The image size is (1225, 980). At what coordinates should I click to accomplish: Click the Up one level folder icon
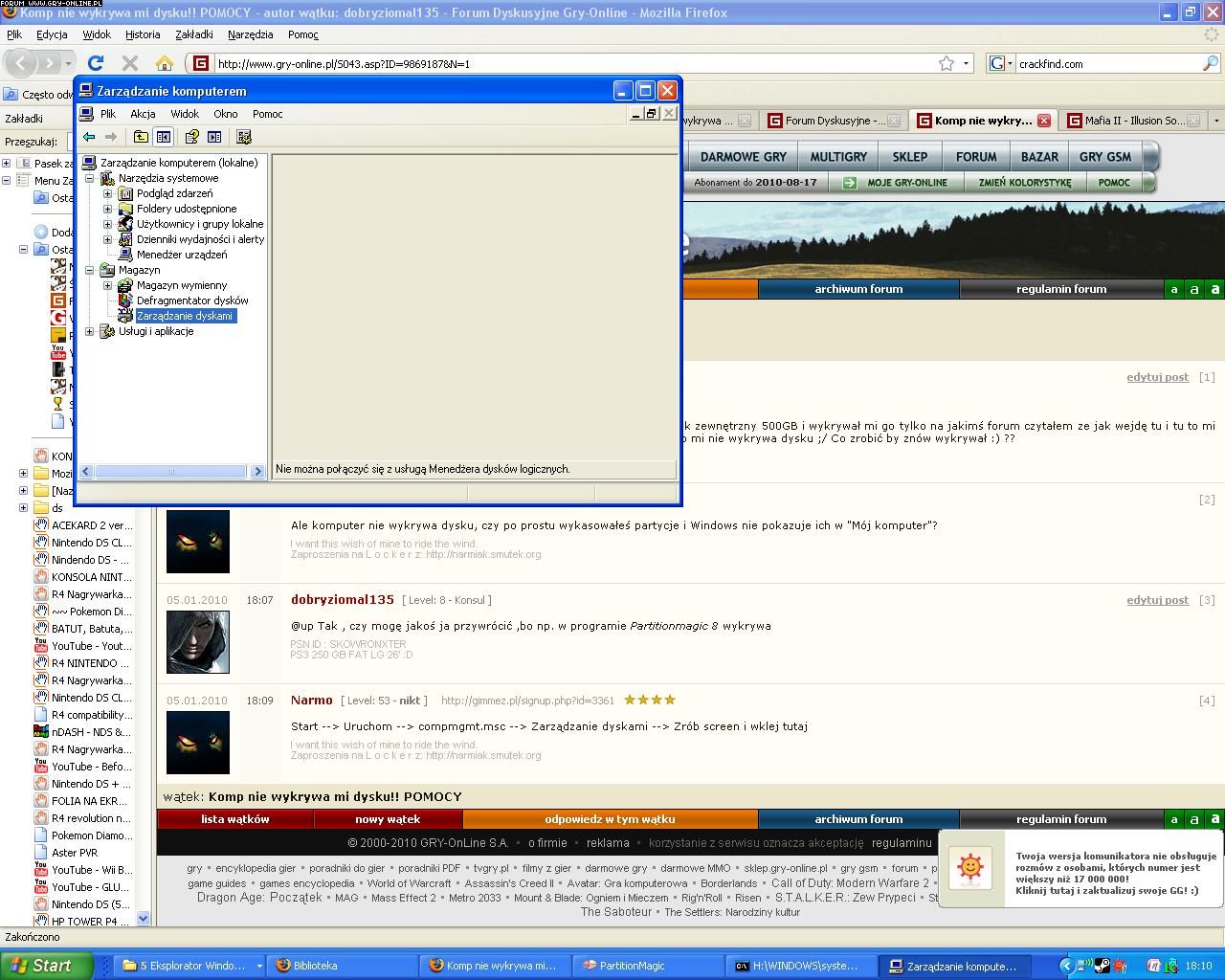(141, 137)
